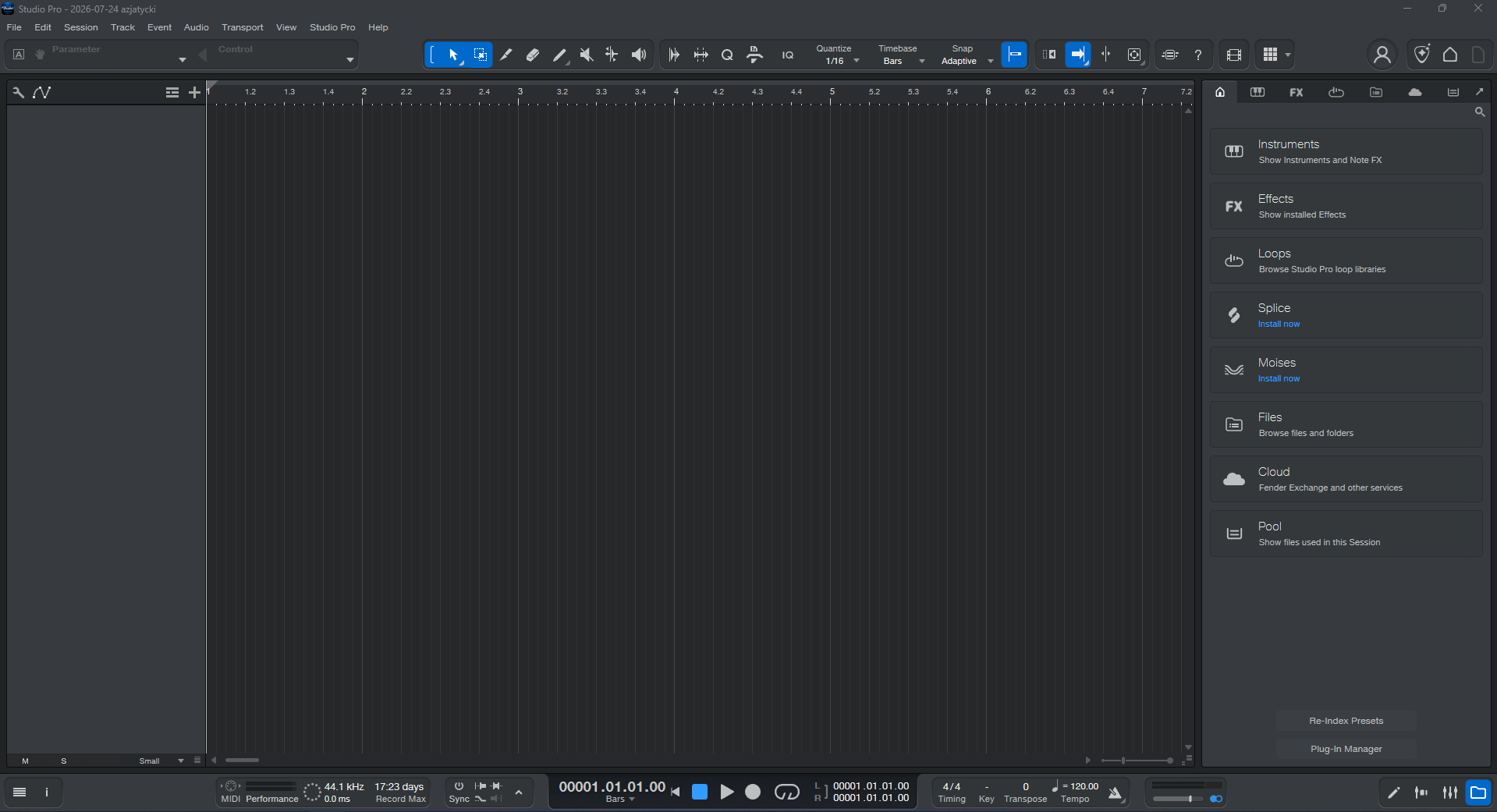
Task: Click global Solo S button
Action: click(64, 761)
